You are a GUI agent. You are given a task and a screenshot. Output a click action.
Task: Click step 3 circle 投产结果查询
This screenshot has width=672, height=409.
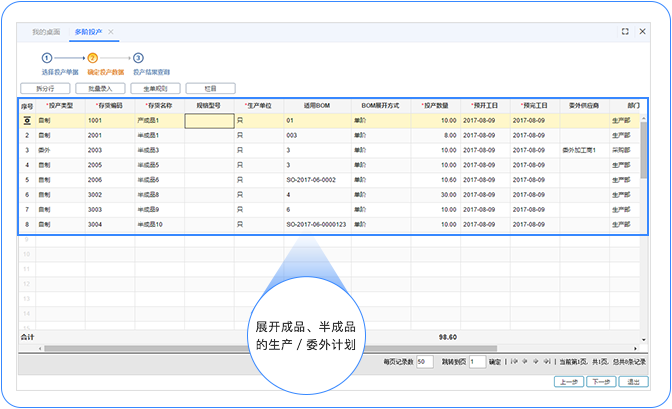(x=138, y=59)
